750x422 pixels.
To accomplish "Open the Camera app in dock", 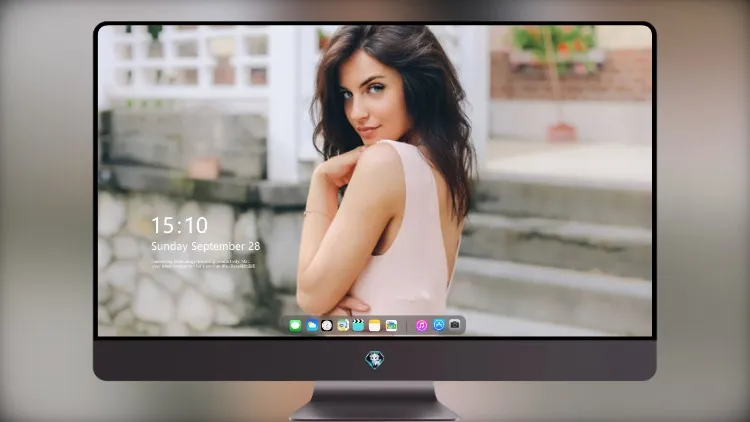I will (455, 325).
